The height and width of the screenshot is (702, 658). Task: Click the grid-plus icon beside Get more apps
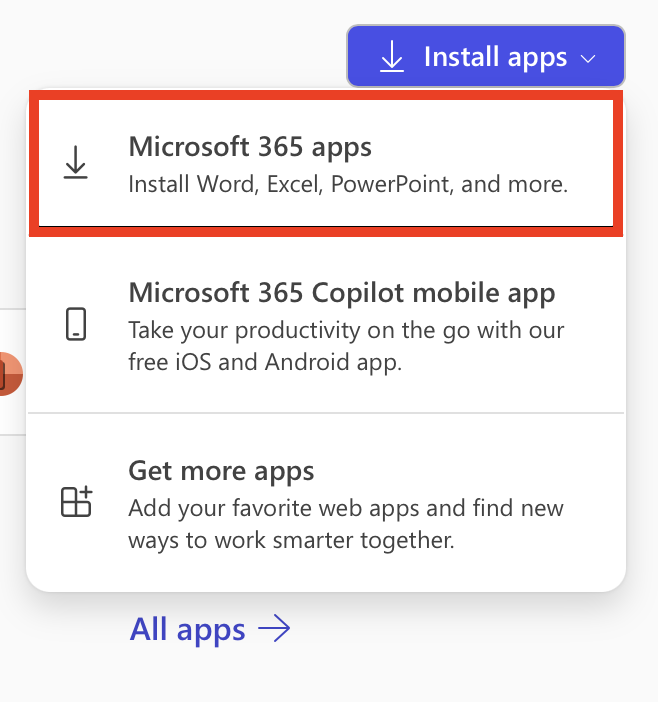pyautogui.click(x=76, y=501)
